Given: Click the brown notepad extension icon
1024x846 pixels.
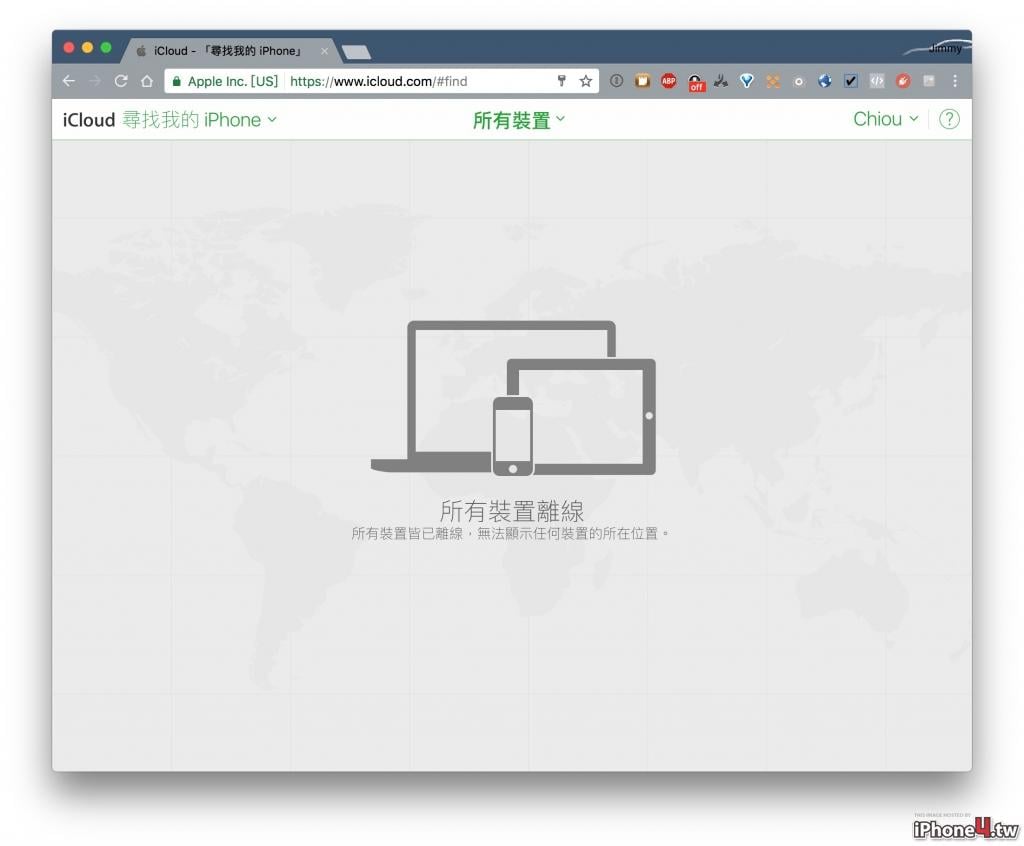Looking at the screenshot, I should tap(643, 81).
